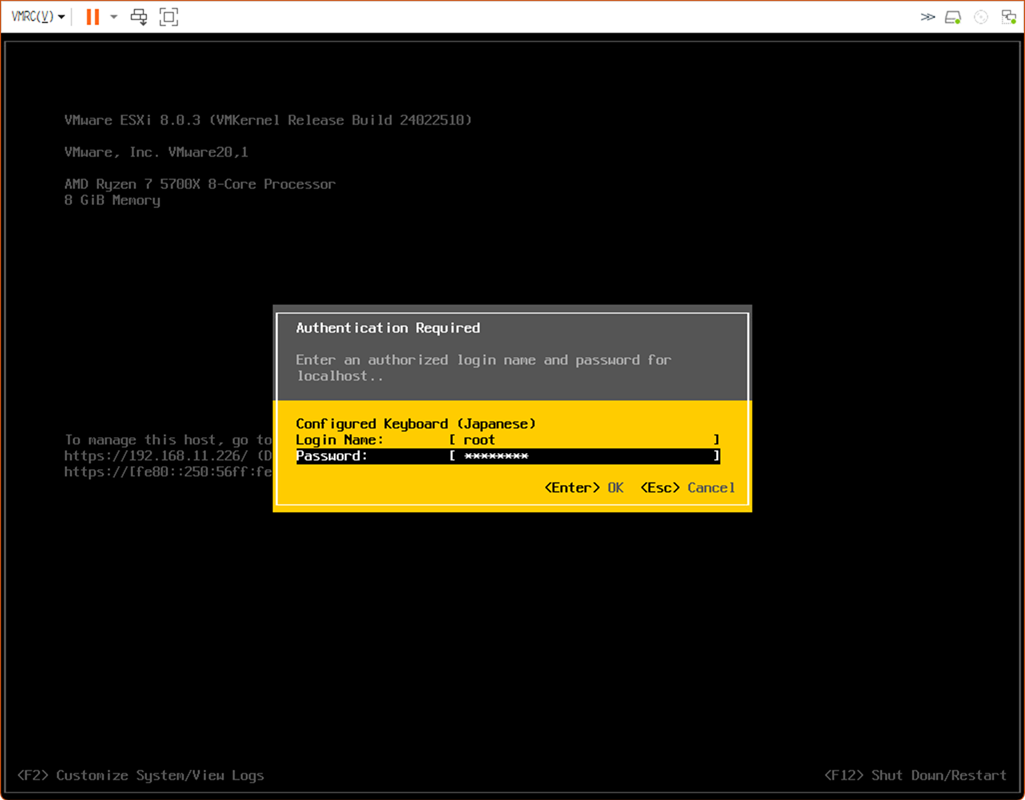Click <Esc> Cancel in the authentication dialog
Screen dimensions: 1025x800
coord(688,488)
